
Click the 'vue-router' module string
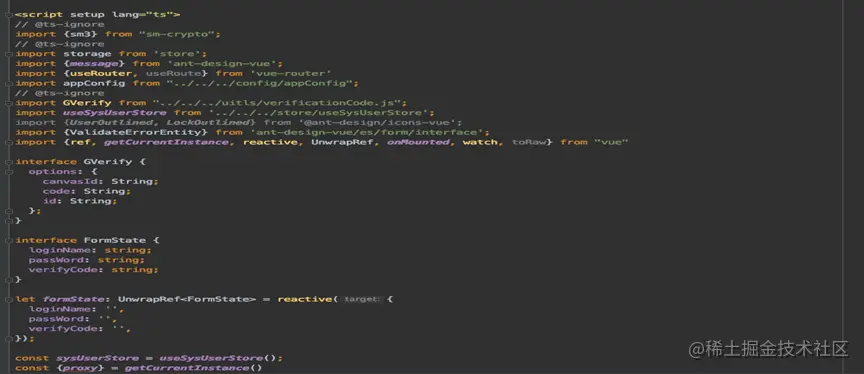coord(291,73)
